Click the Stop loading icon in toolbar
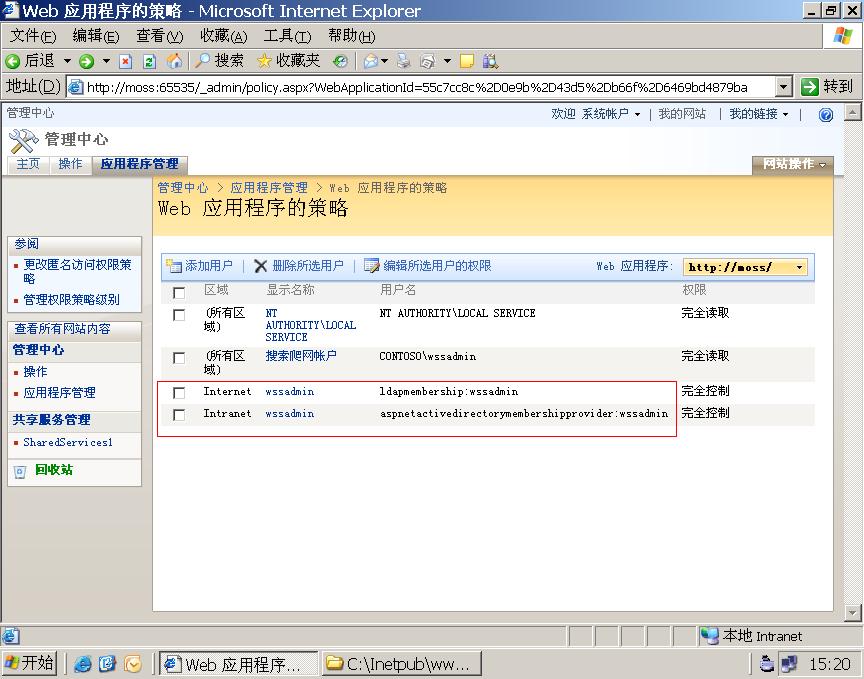Viewport: 864px width, 679px height. pos(126,61)
